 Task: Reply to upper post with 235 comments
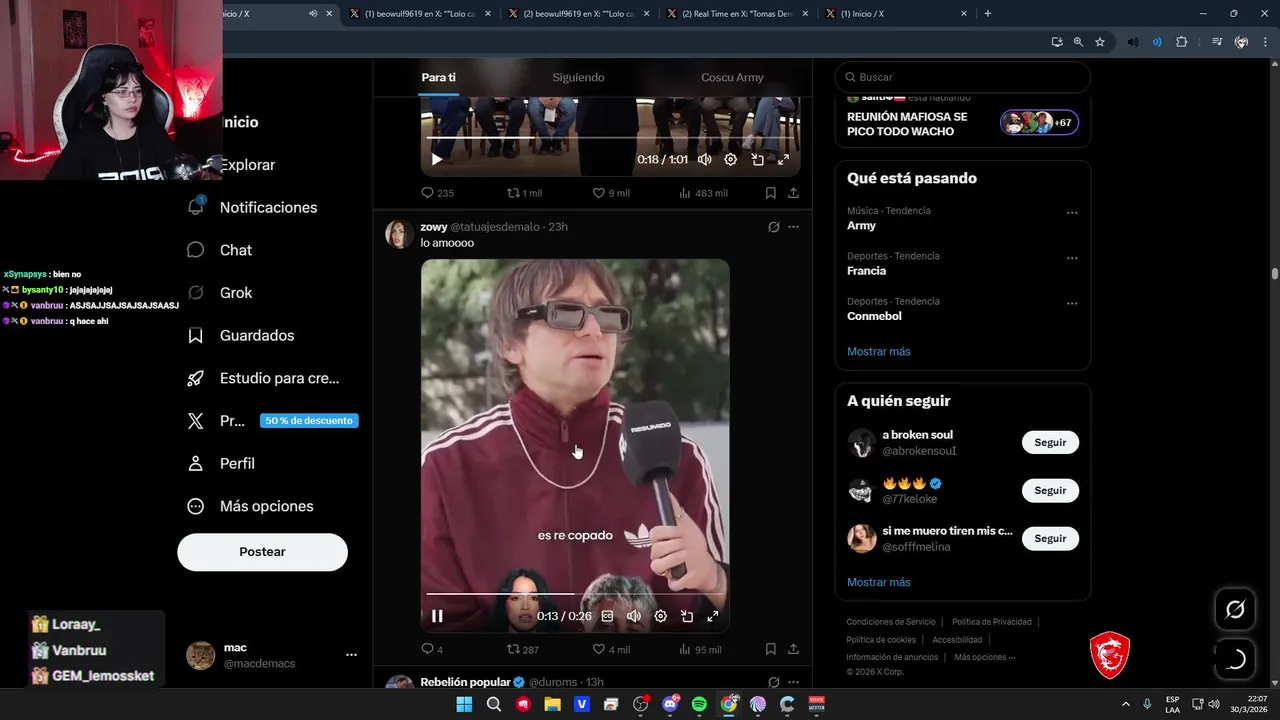click(437, 193)
